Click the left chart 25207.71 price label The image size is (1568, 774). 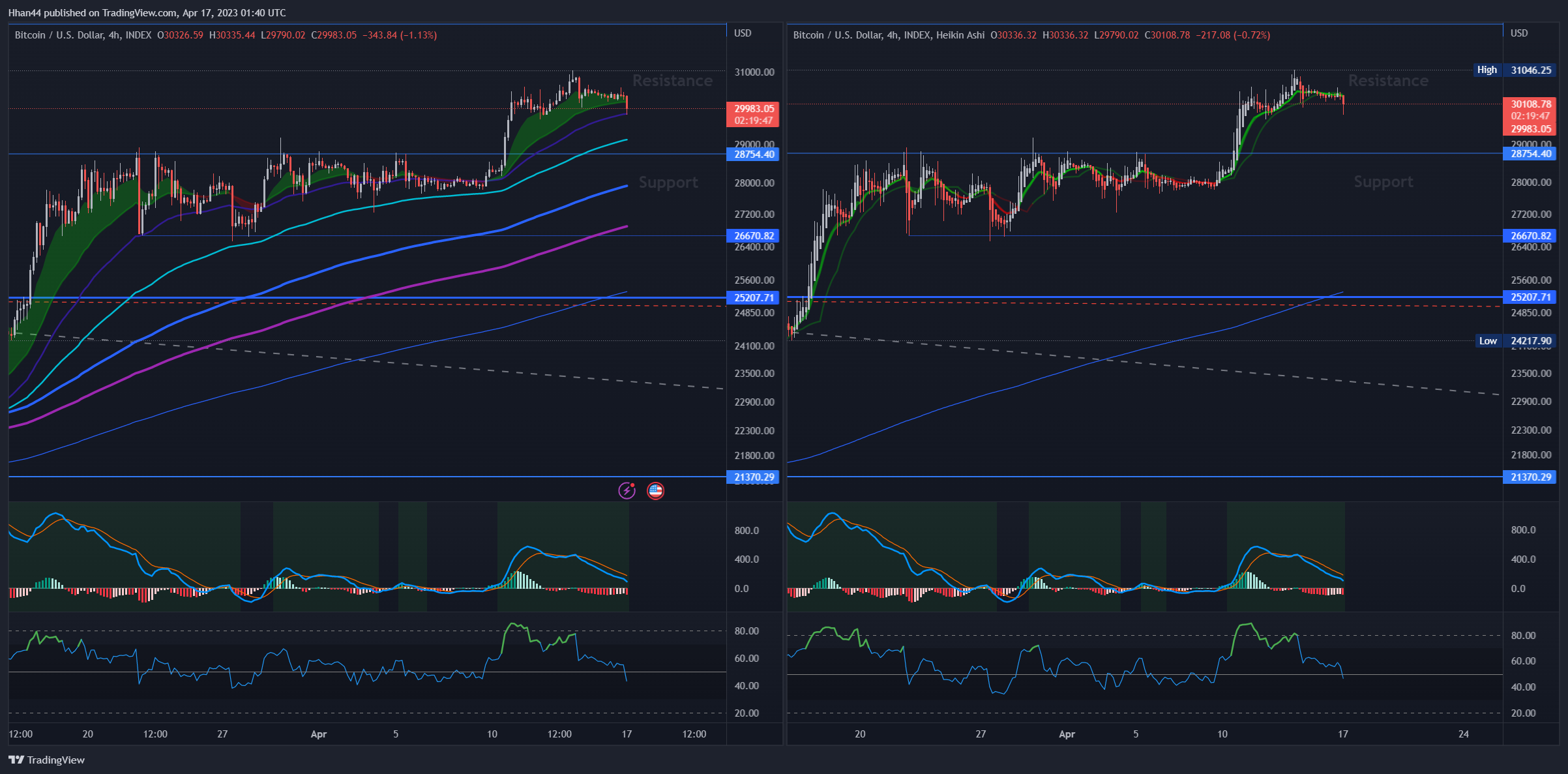[x=754, y=297]
